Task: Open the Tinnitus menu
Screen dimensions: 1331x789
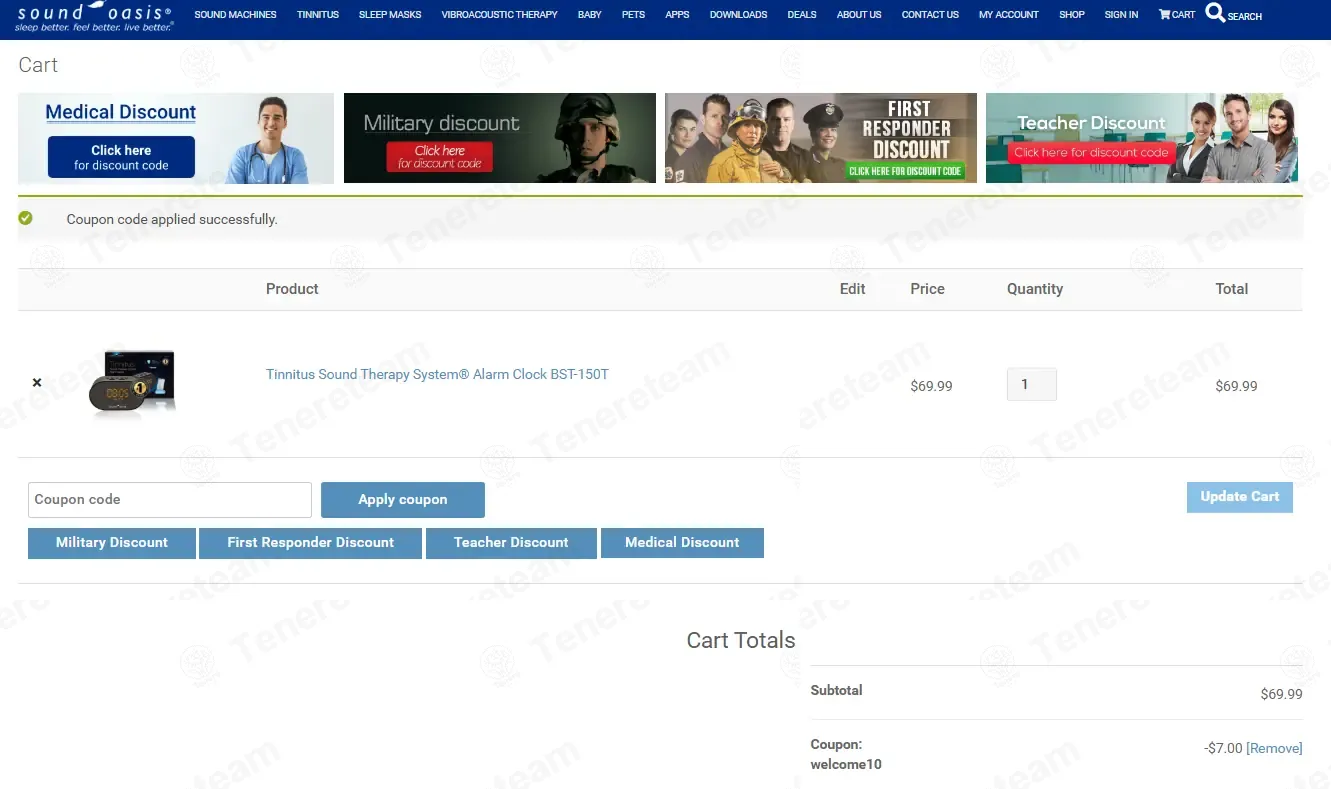Action: 318,15
